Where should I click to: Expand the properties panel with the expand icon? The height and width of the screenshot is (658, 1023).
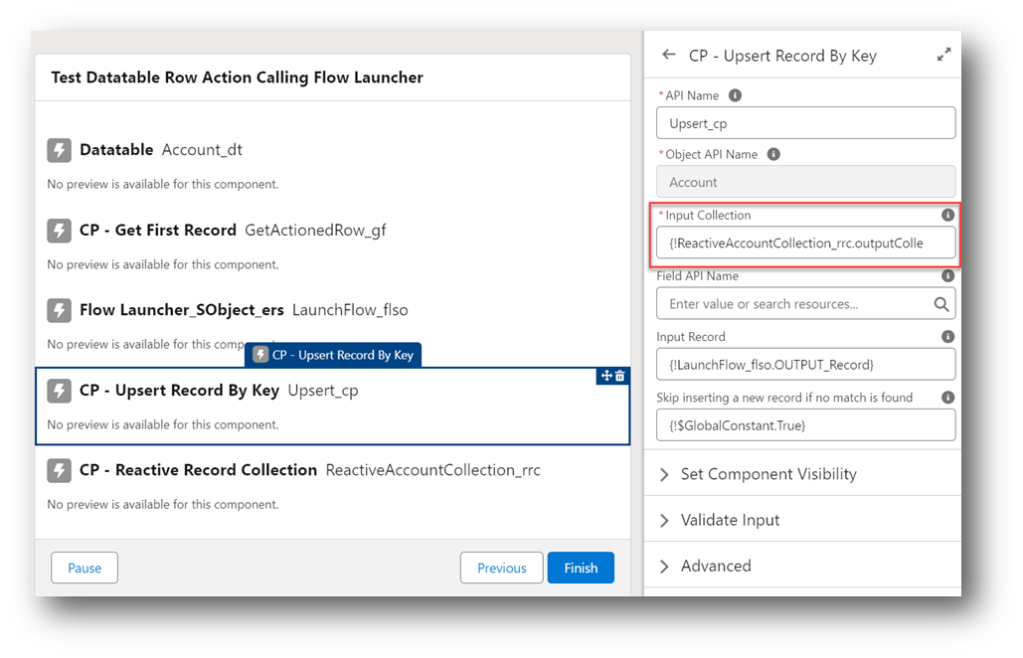click(x=943, y=56)
